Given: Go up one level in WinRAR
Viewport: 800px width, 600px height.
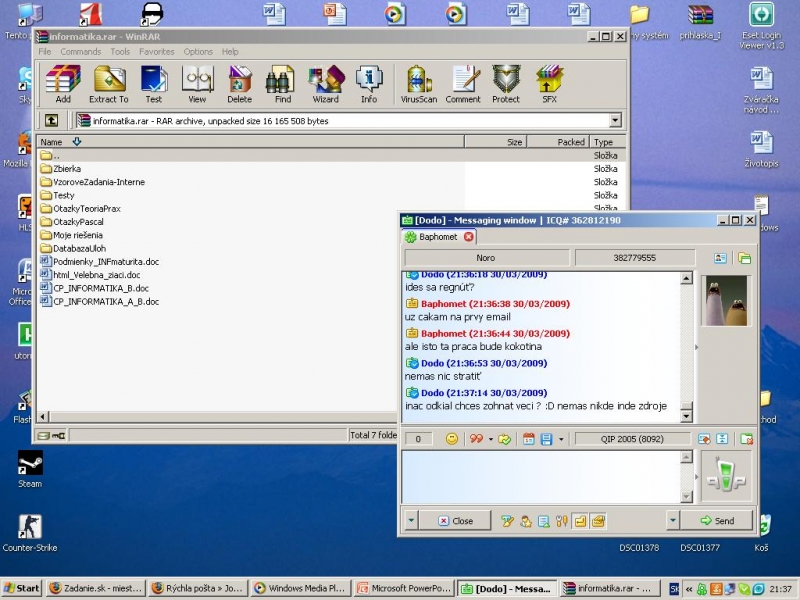Looking at the screenshot, I should click(51, 120).
